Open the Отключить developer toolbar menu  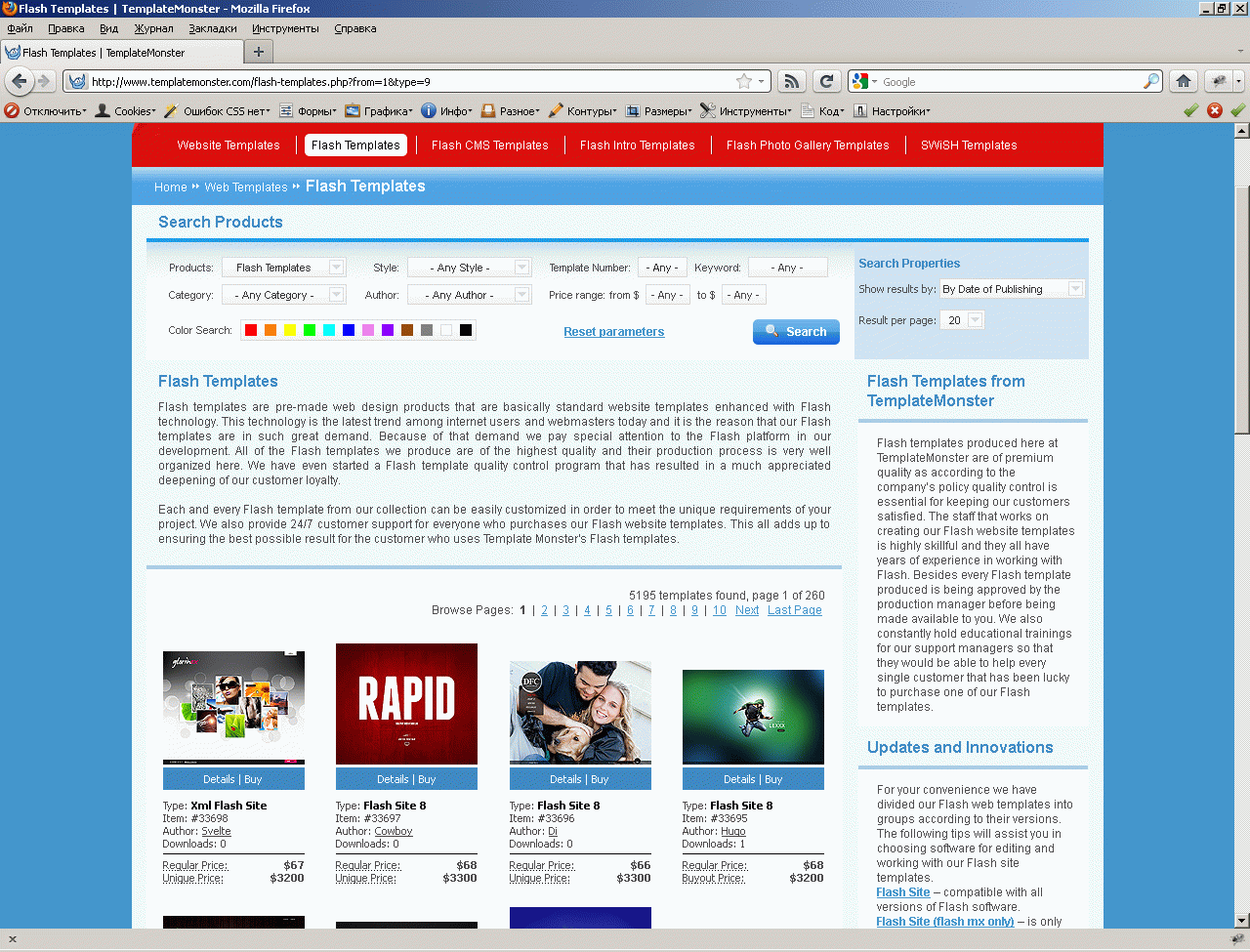46,111
